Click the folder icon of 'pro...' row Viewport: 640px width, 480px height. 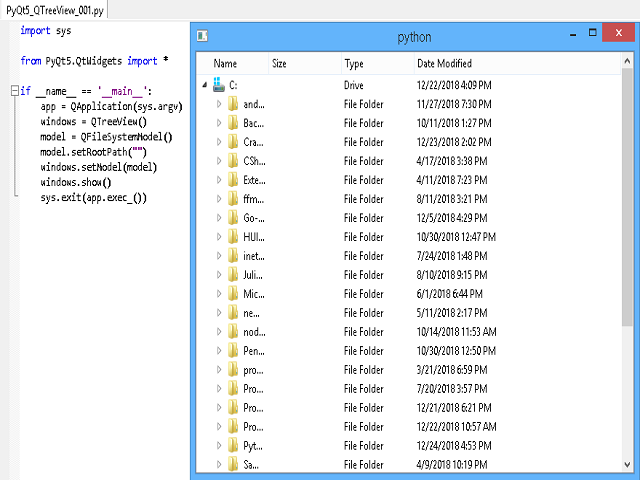pyautogui.click(x=233, y=369)
